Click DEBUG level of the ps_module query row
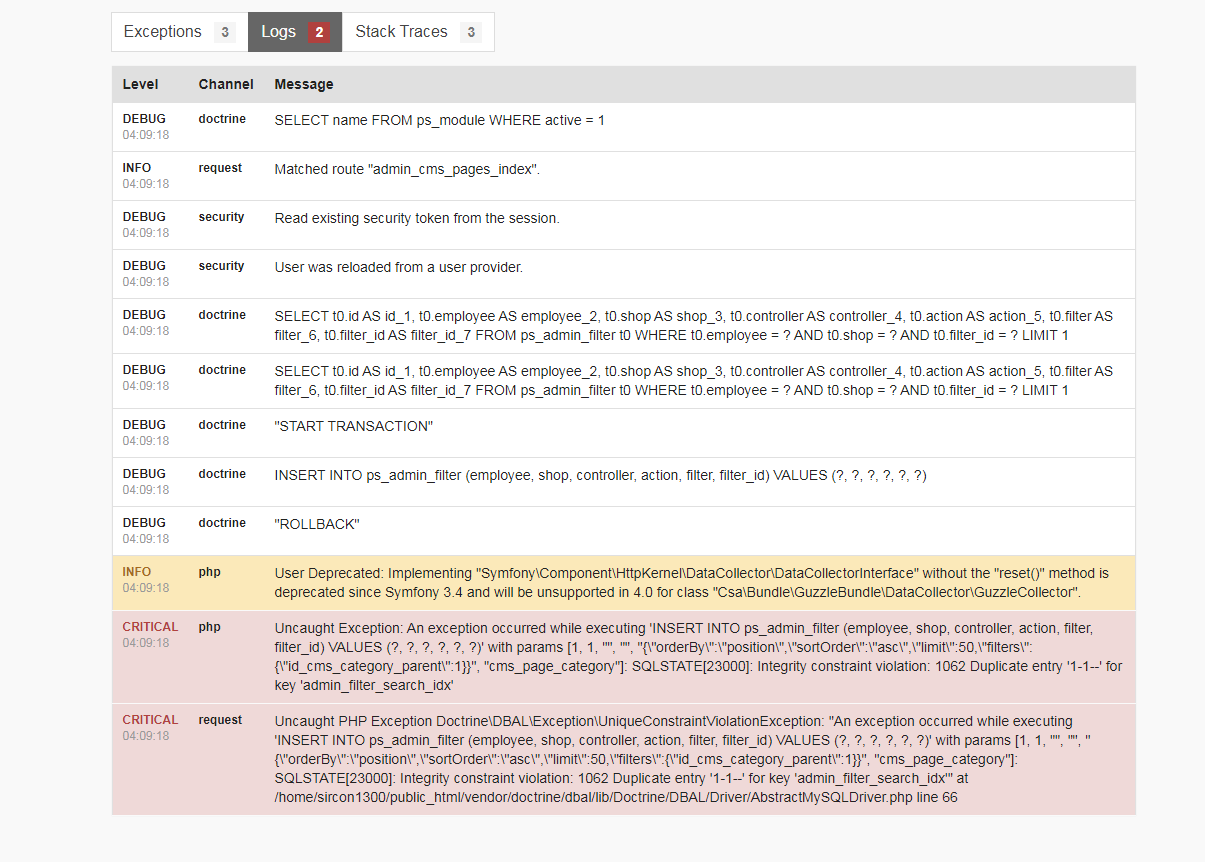The image size is (1205, 862). (x=144, y=119)
